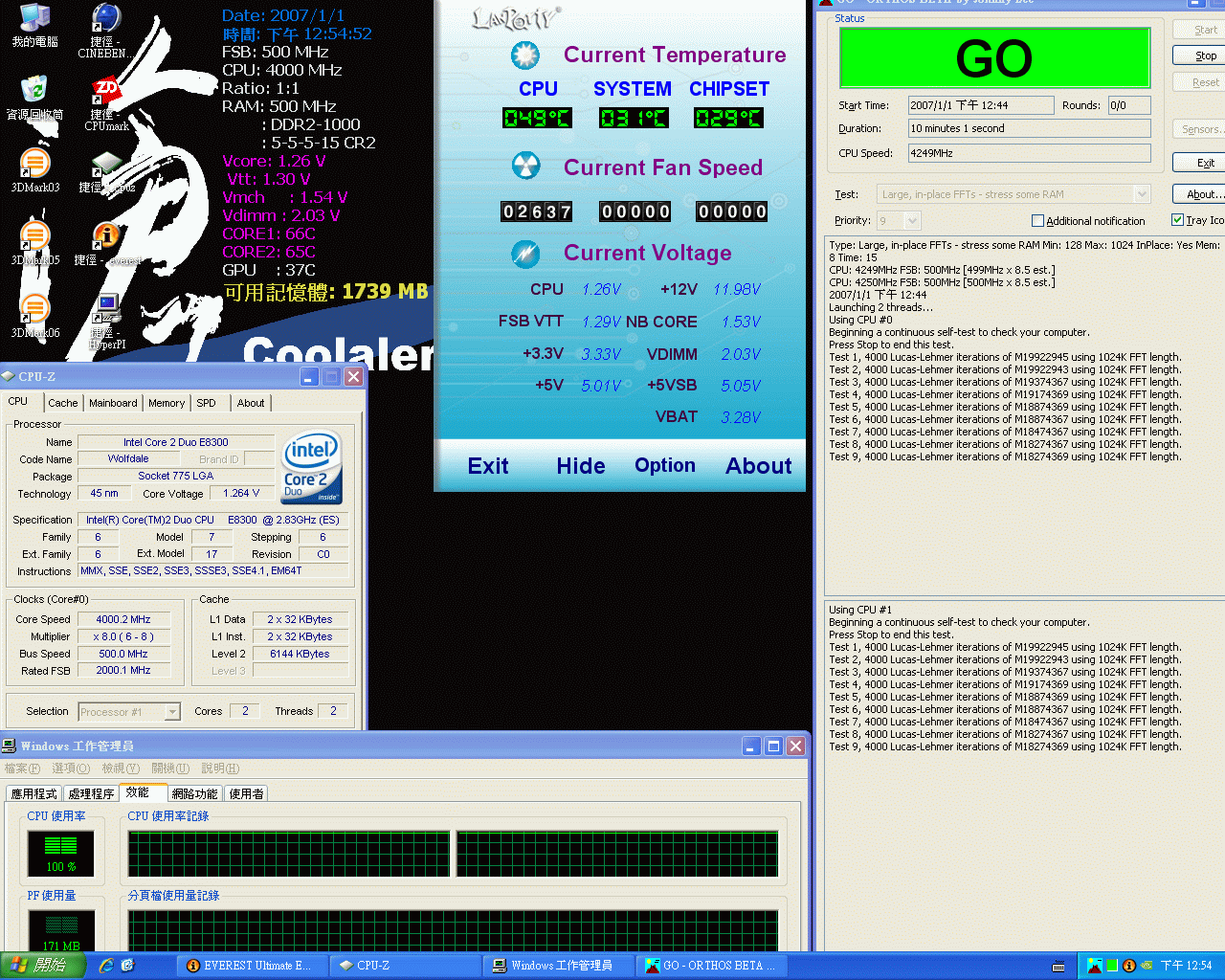Open the 處理程序 tab in Task Manager
Screen dimensions: 1225x980
pyautogui.click(x=92, y=794)
